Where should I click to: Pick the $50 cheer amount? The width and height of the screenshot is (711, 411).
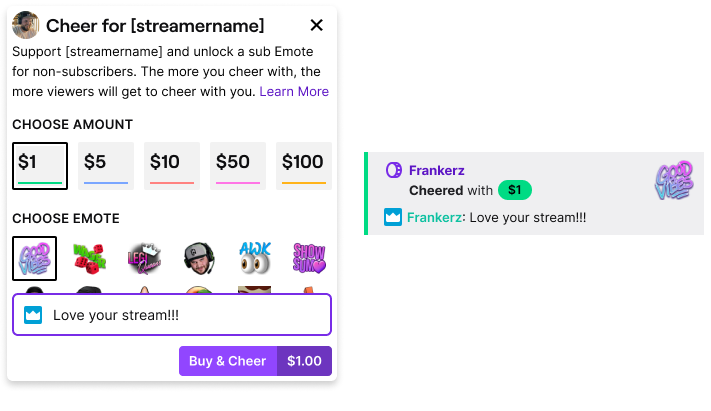click(237, 165)
